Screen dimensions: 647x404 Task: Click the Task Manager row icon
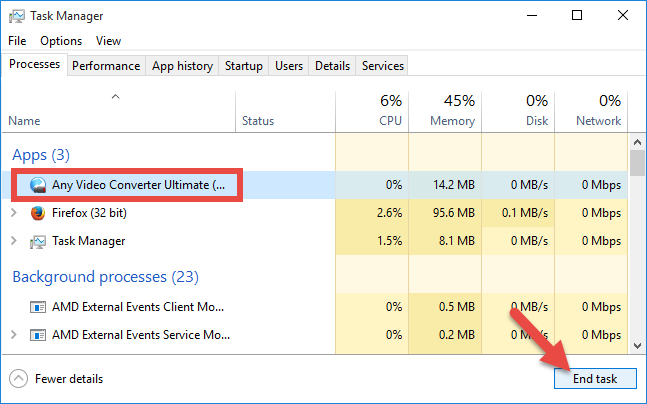(38, 241)
